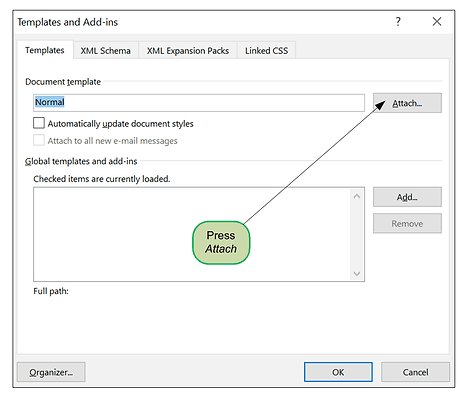The height and width of the screenshot is (419, 464).
Task: Open the Organizer... dialog
Action: (51, 372)
